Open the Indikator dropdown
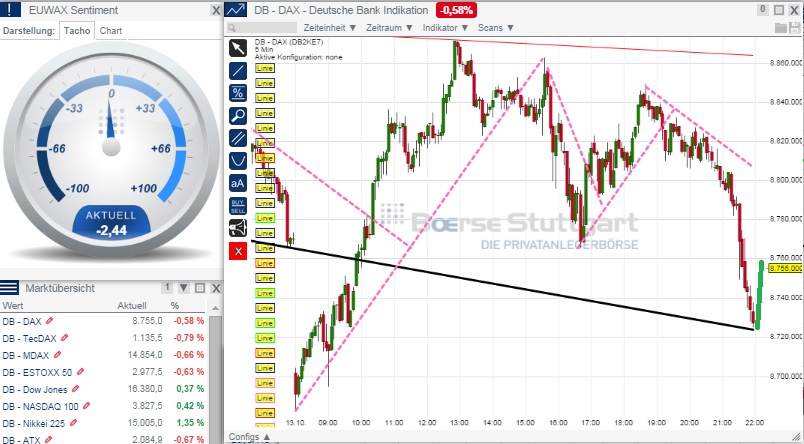804x444 pixels. 446,28
